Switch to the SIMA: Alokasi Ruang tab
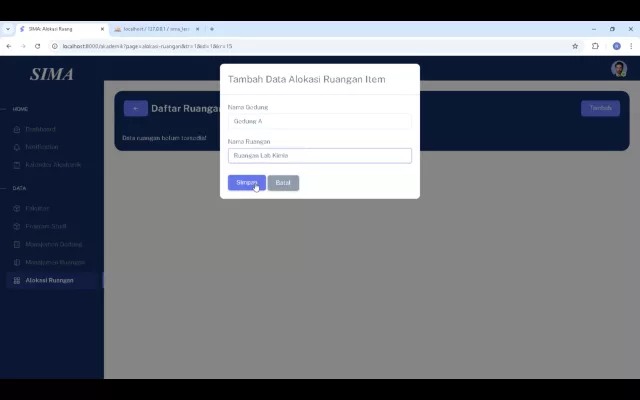Viewport: 640px width, 400px height. pos(61,29)
